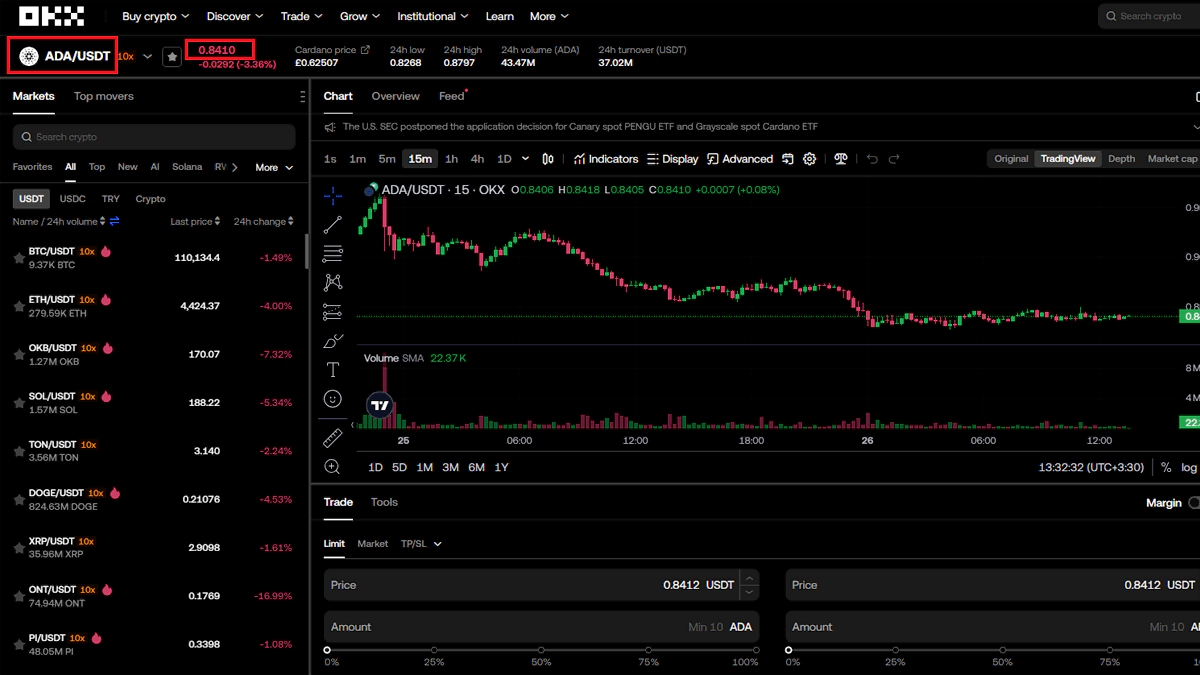Open the Buy crypto dropdown menu
Screen dimensions: 1200x675
tap(155, 16)
